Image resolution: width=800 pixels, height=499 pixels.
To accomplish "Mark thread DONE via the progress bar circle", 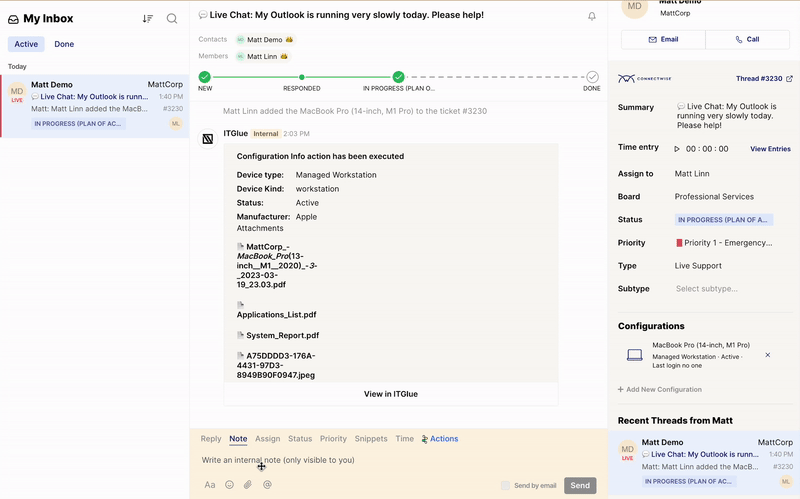I will tap(592, 77).
